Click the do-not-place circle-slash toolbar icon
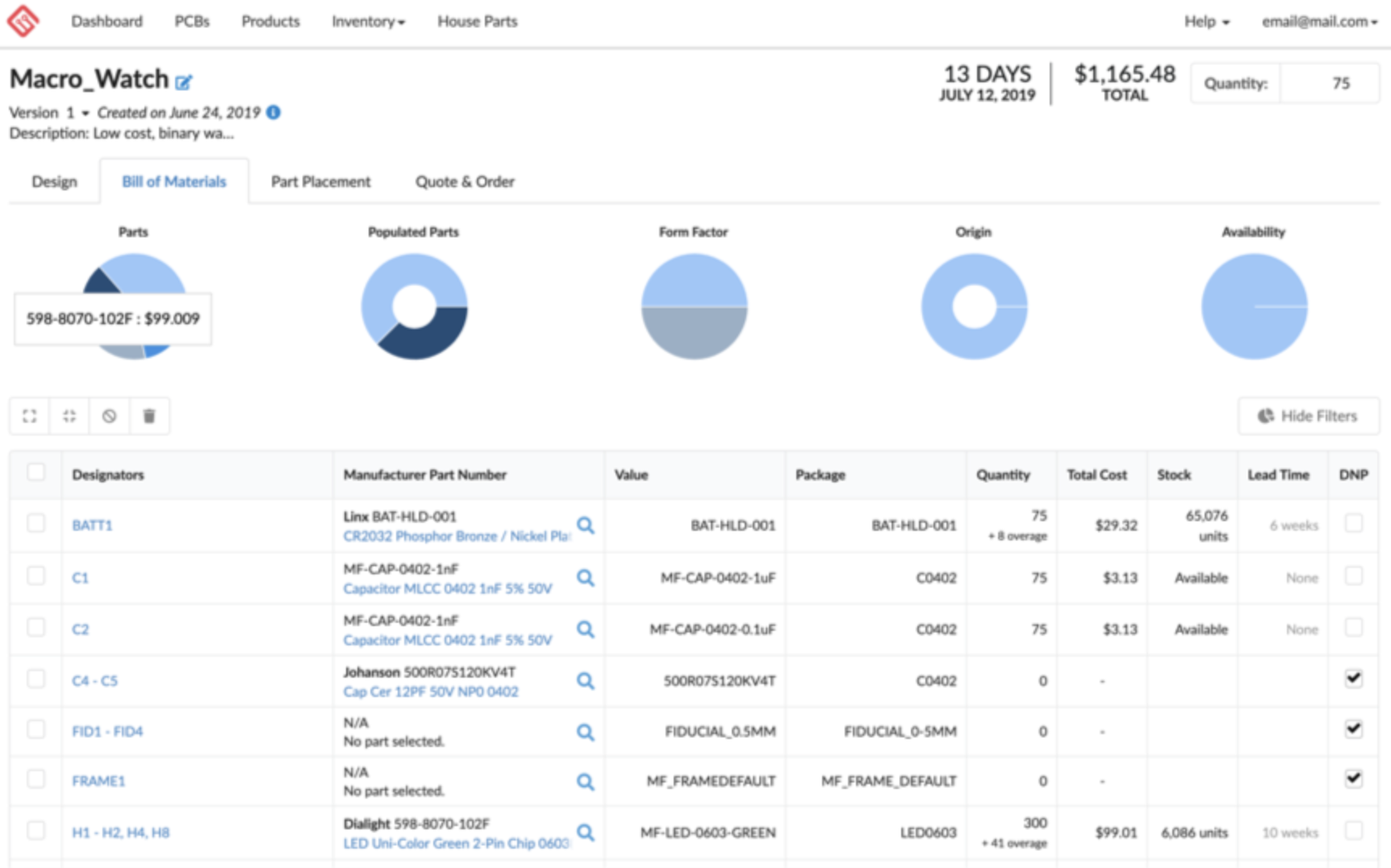Image resolution: width=1391 pixels, height=868 pixels. pyautogui.click(x=109, y=416)
